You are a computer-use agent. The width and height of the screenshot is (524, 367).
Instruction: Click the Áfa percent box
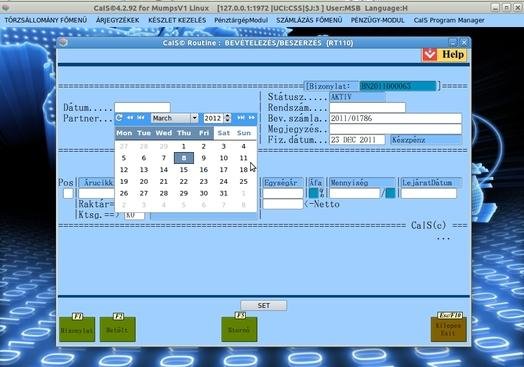click(313, 193)
